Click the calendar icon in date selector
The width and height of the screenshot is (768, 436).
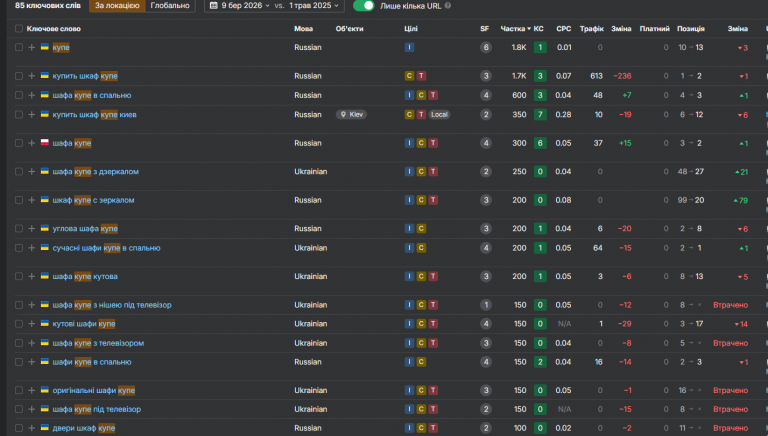pyautogui.click(x=214, y=6)
